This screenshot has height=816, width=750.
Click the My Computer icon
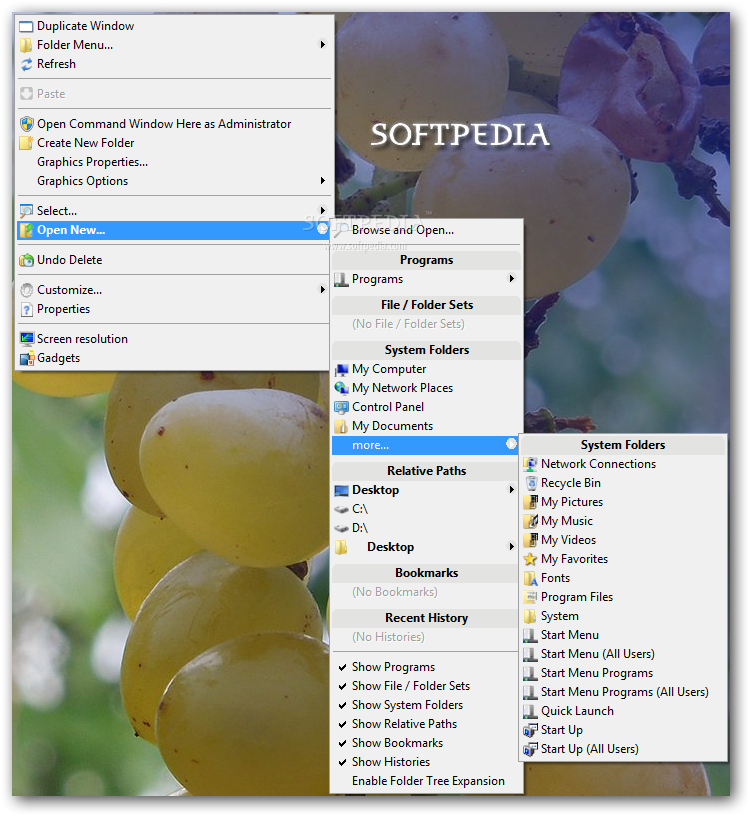coord(341,369)
